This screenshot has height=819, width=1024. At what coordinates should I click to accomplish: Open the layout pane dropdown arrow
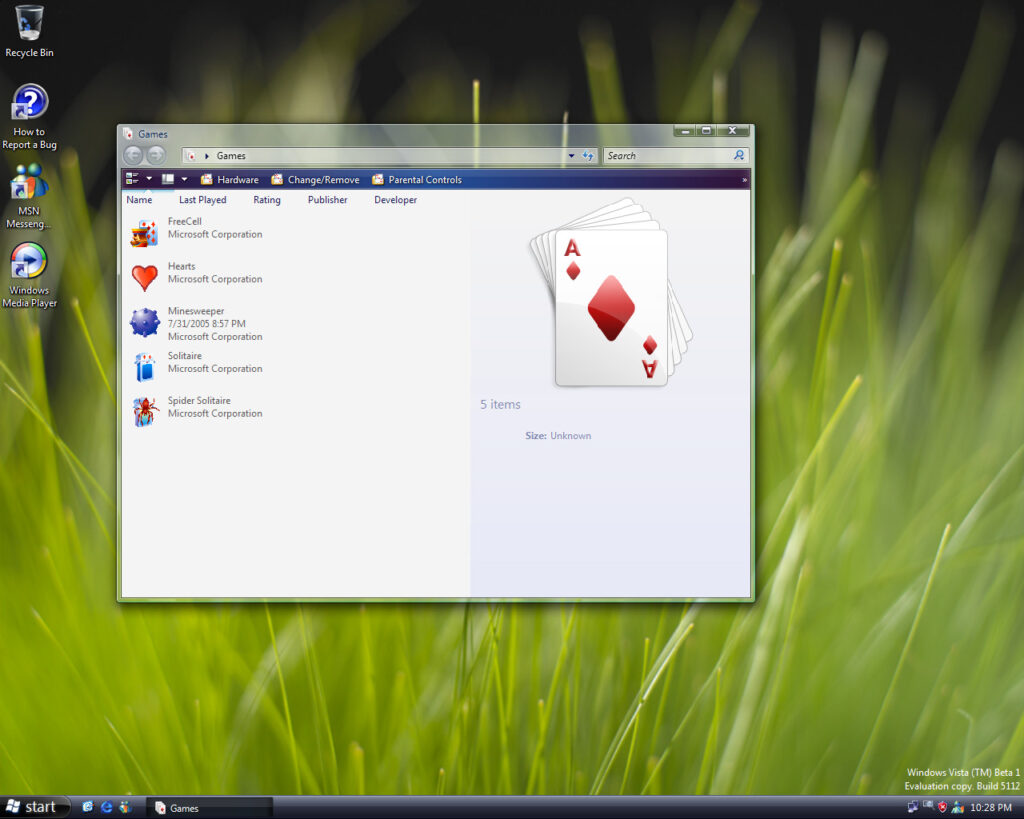coord(184,179)
